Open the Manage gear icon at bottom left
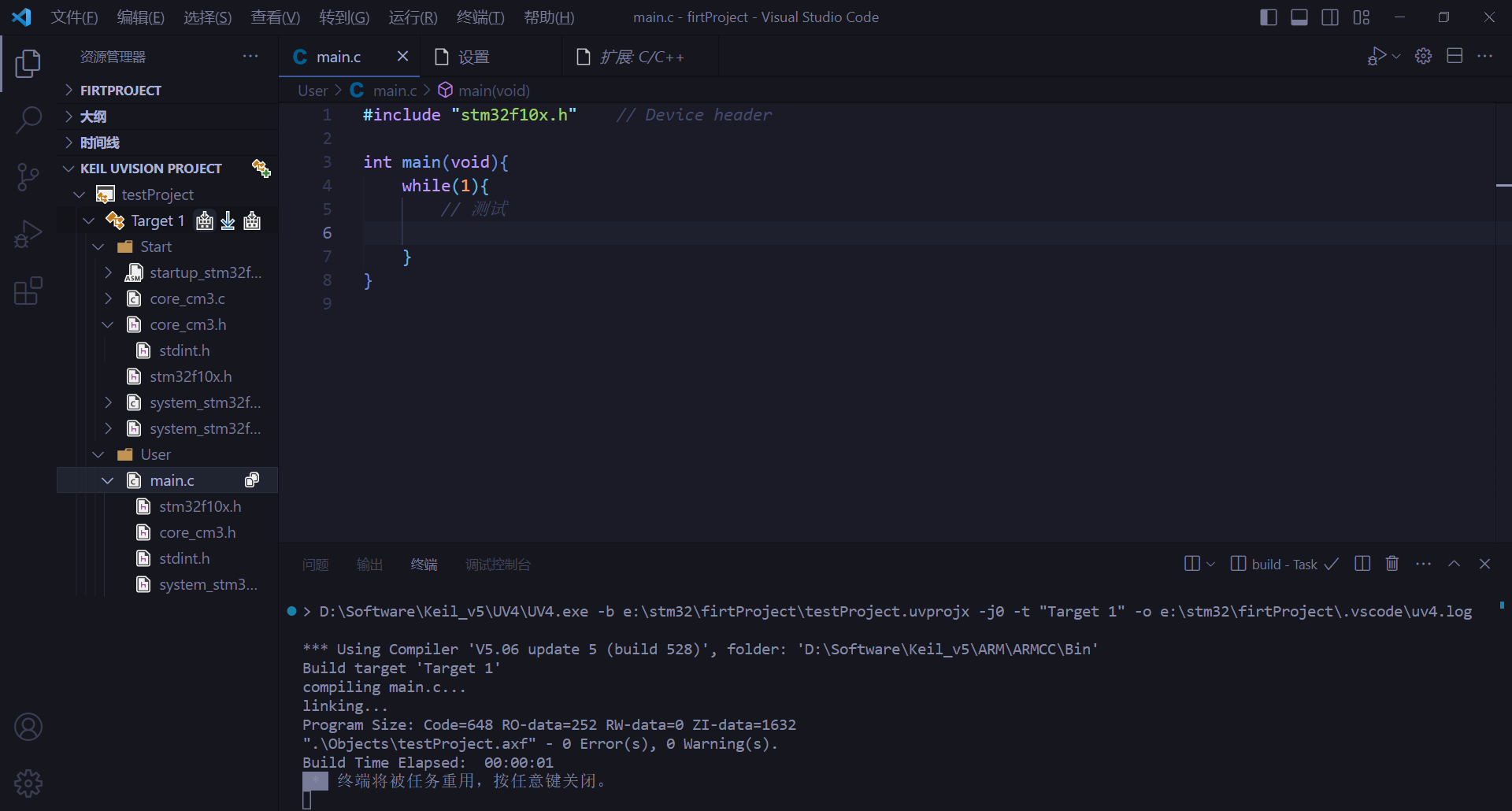 pos(28,783)
